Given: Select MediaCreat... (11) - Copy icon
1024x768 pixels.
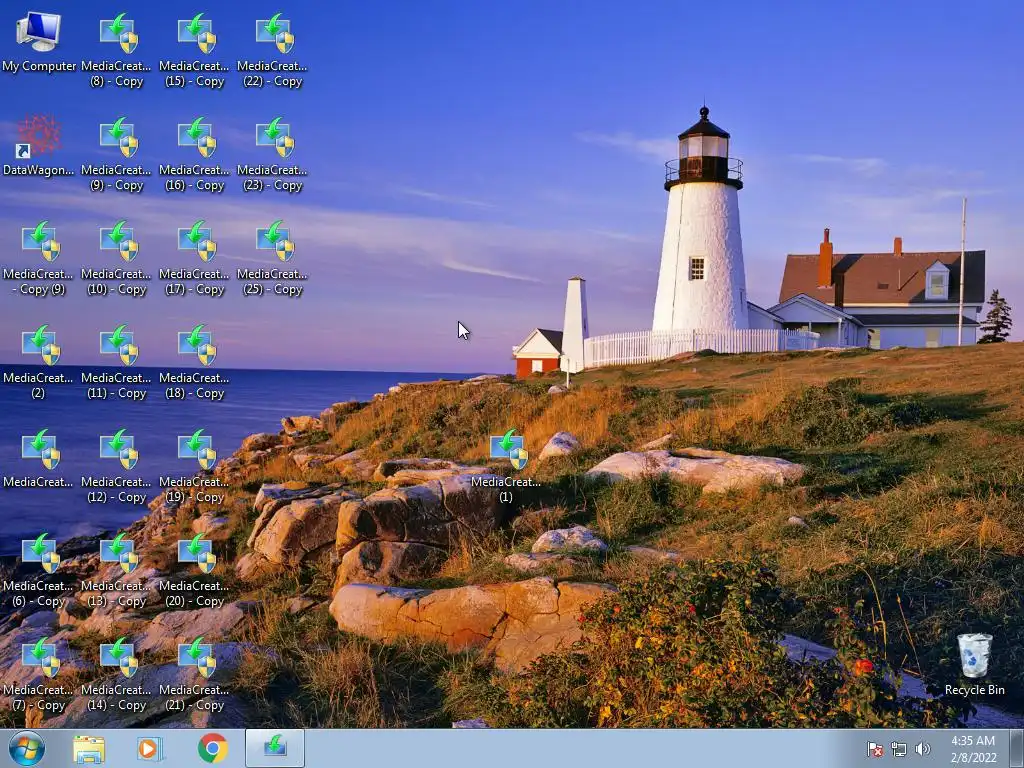Looking at the screenshot, I should pyautogui.click(x=116, y=361).
